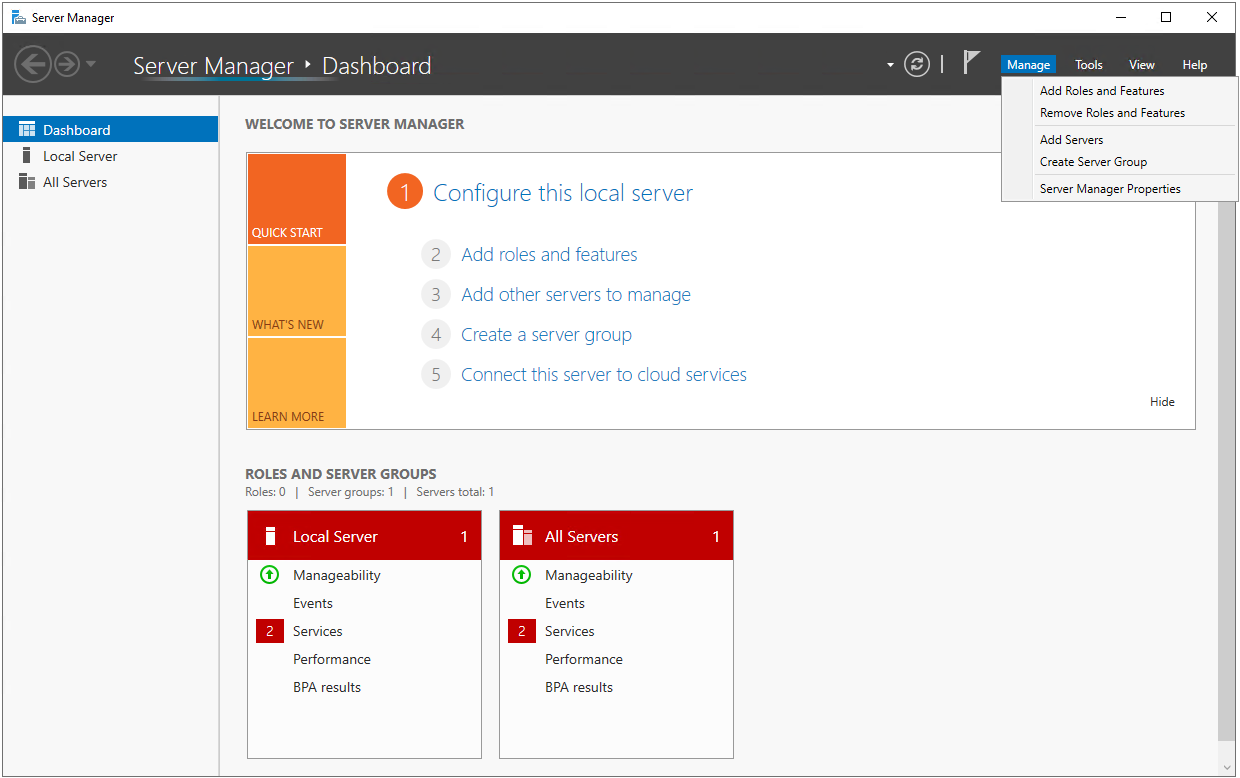This screenshot has width=1240, height=778.
Task: Open the What's New tile
Action: [296, 291]
